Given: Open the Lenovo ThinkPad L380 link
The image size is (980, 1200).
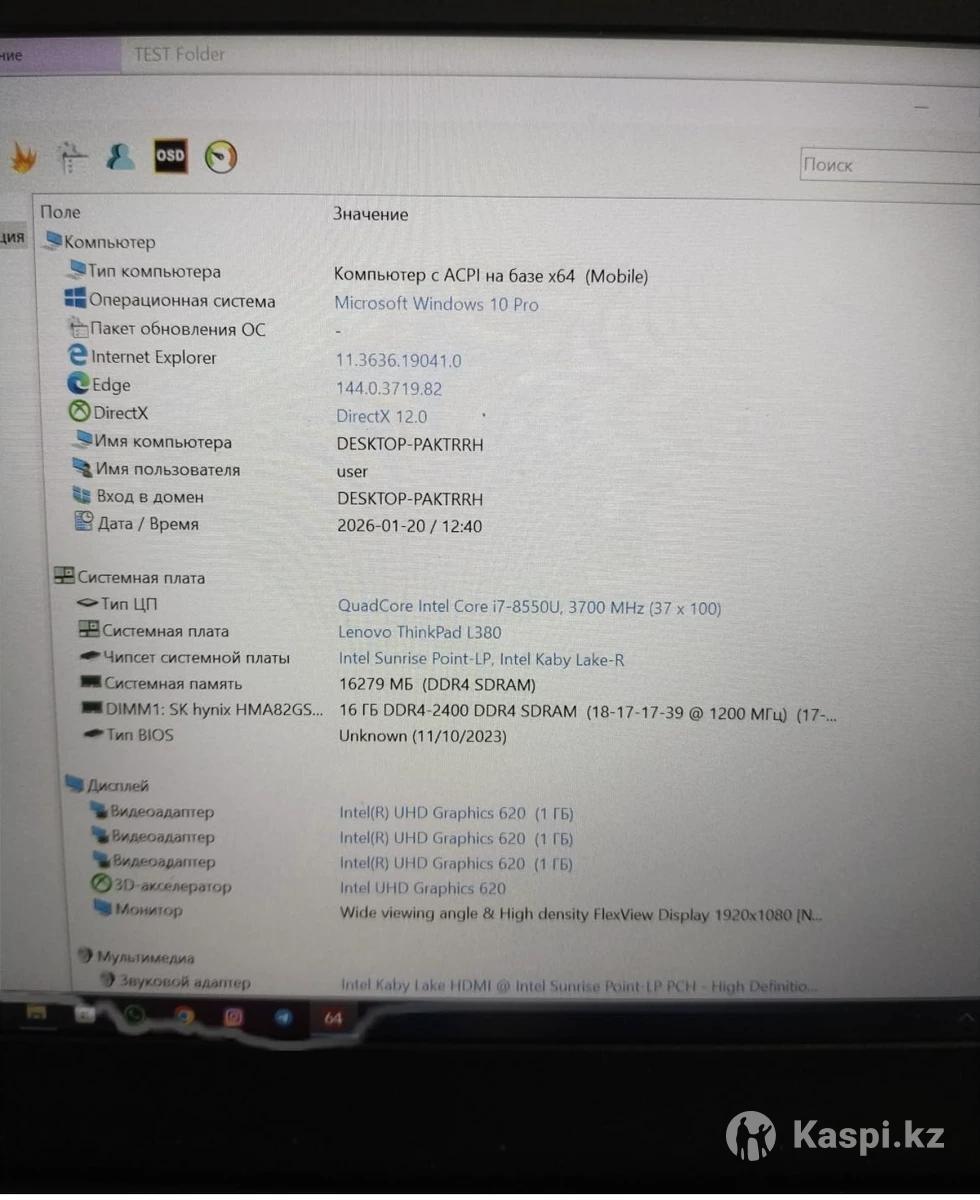Looking at the screenshot, I should pos(420,632).
